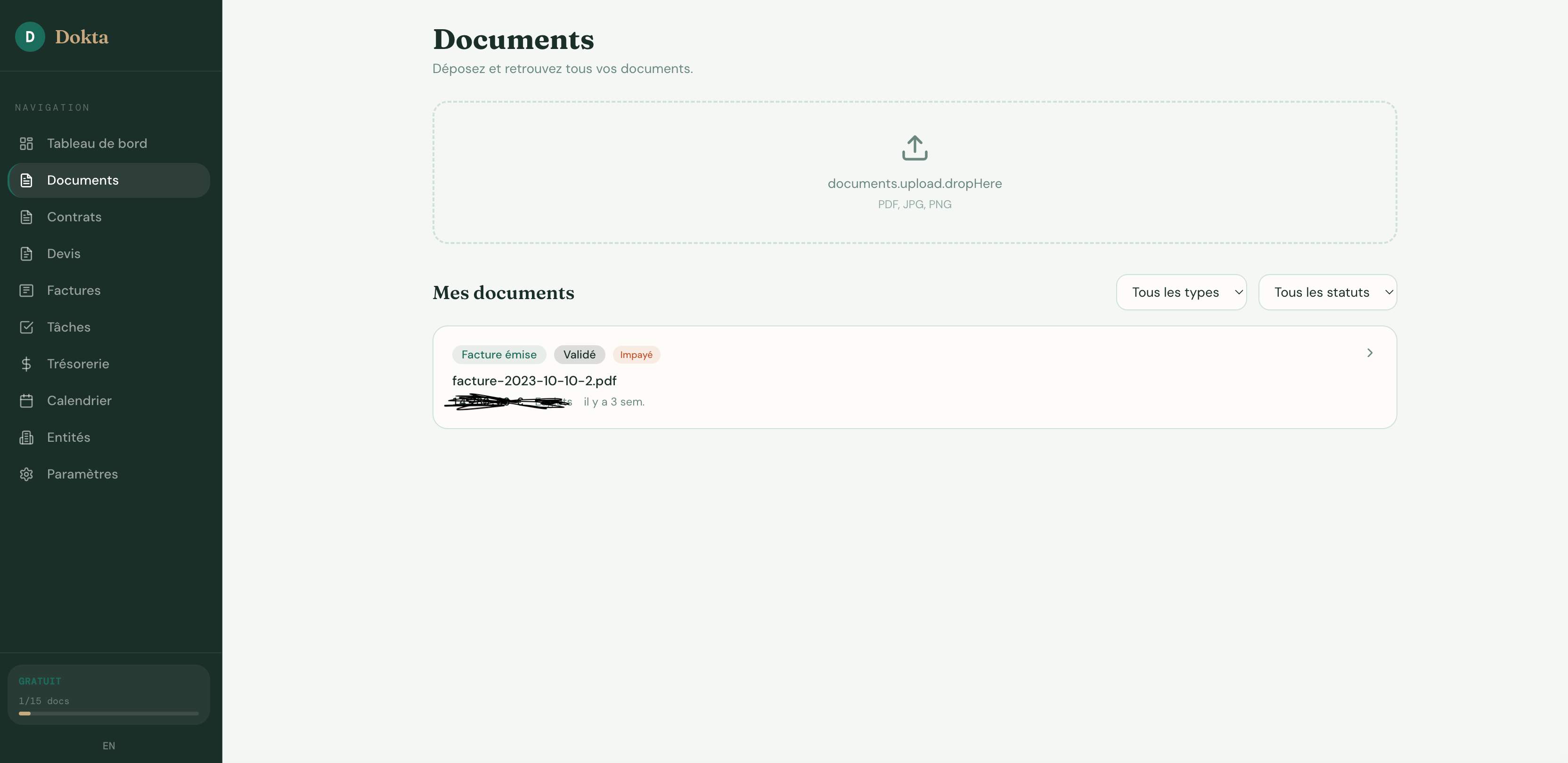Viewport: 1568px width, 763px height.
Task: Open Paramètres from the sidebar
Action: [x=82, y=473]
